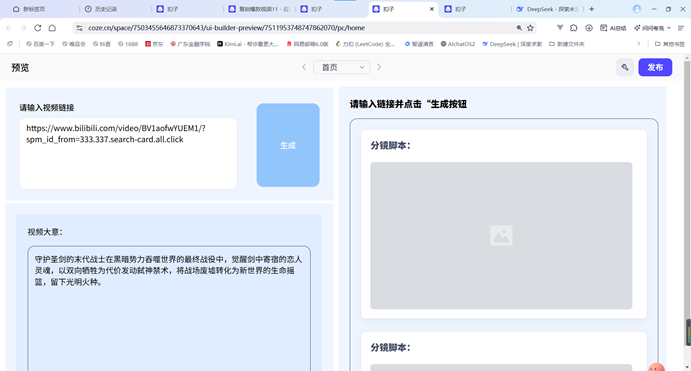Switch to the 历史记录 tab

(x=101, y=9)
